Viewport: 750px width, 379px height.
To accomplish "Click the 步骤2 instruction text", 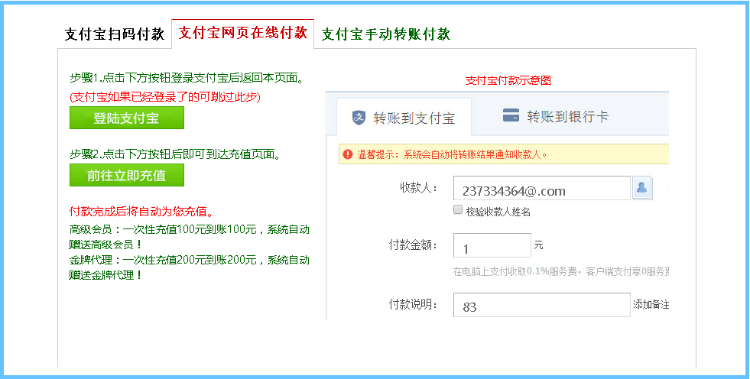I will pos(175,154).
